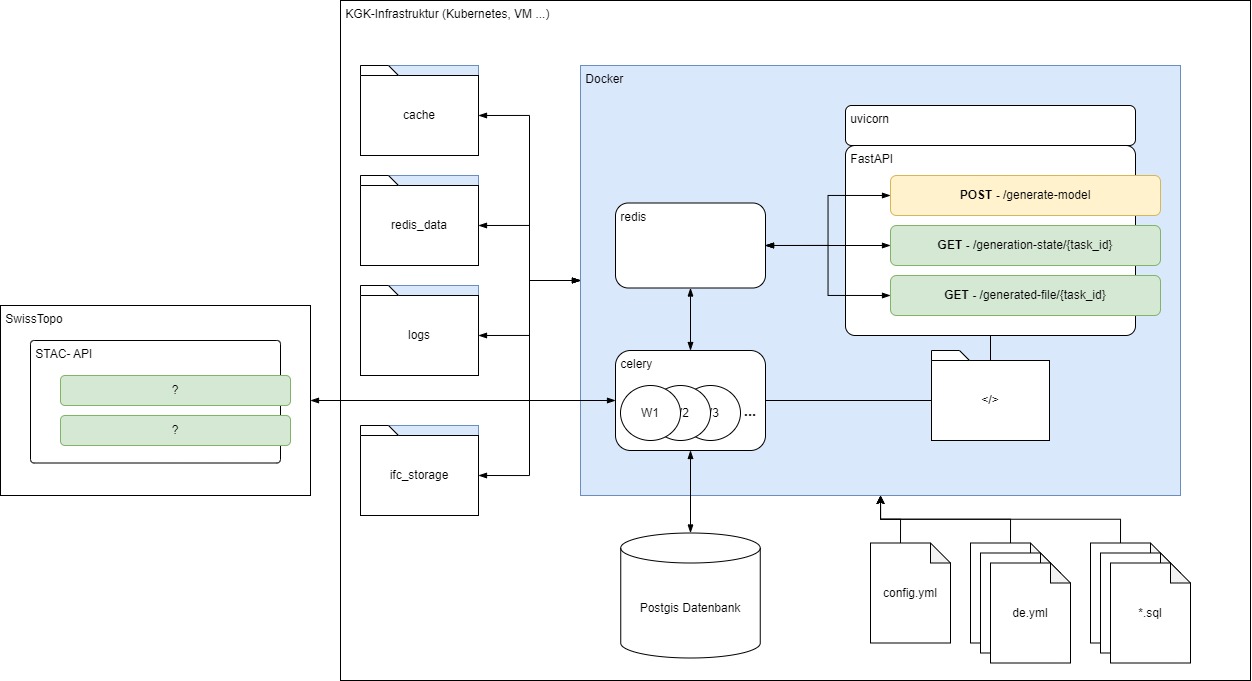Click the cache folder icon

(419, 115)
